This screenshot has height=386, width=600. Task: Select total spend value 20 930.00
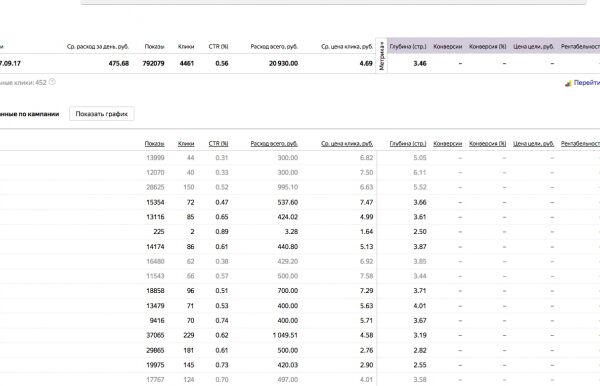point(284,64)
